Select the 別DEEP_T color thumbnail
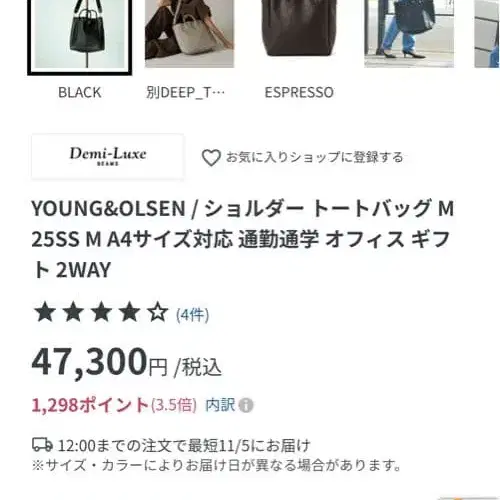Viewport: 500px width, 500px height. pyautogui.click(x=189, y=33)
